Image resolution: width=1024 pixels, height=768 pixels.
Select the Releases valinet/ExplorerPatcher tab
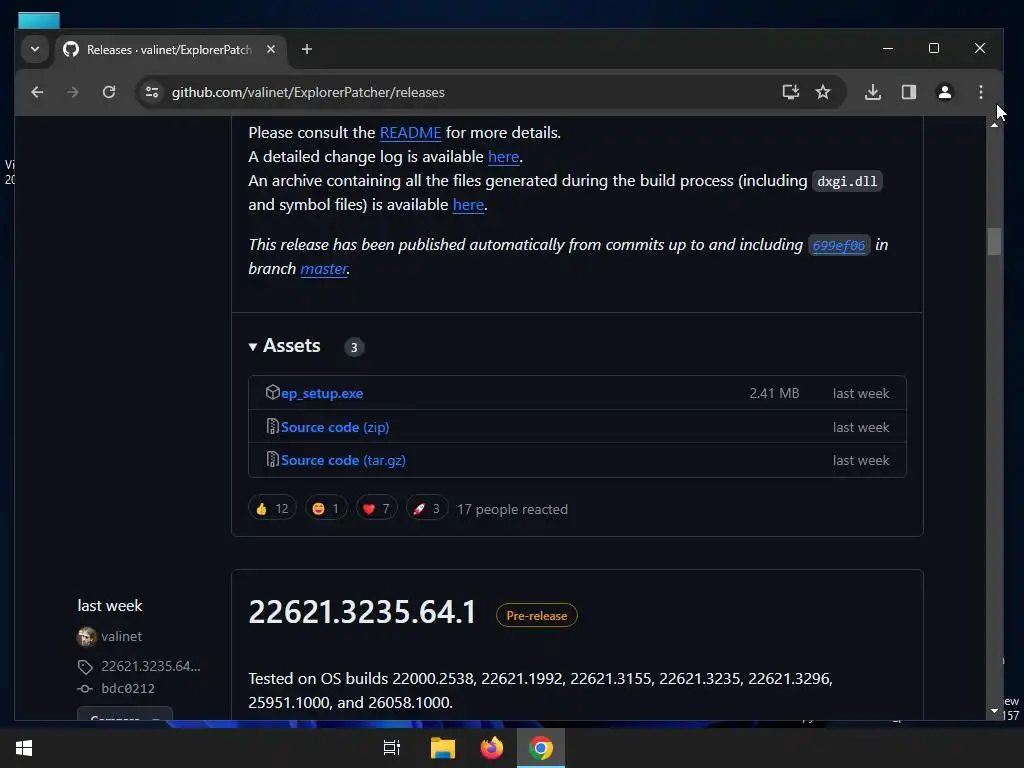168,50
